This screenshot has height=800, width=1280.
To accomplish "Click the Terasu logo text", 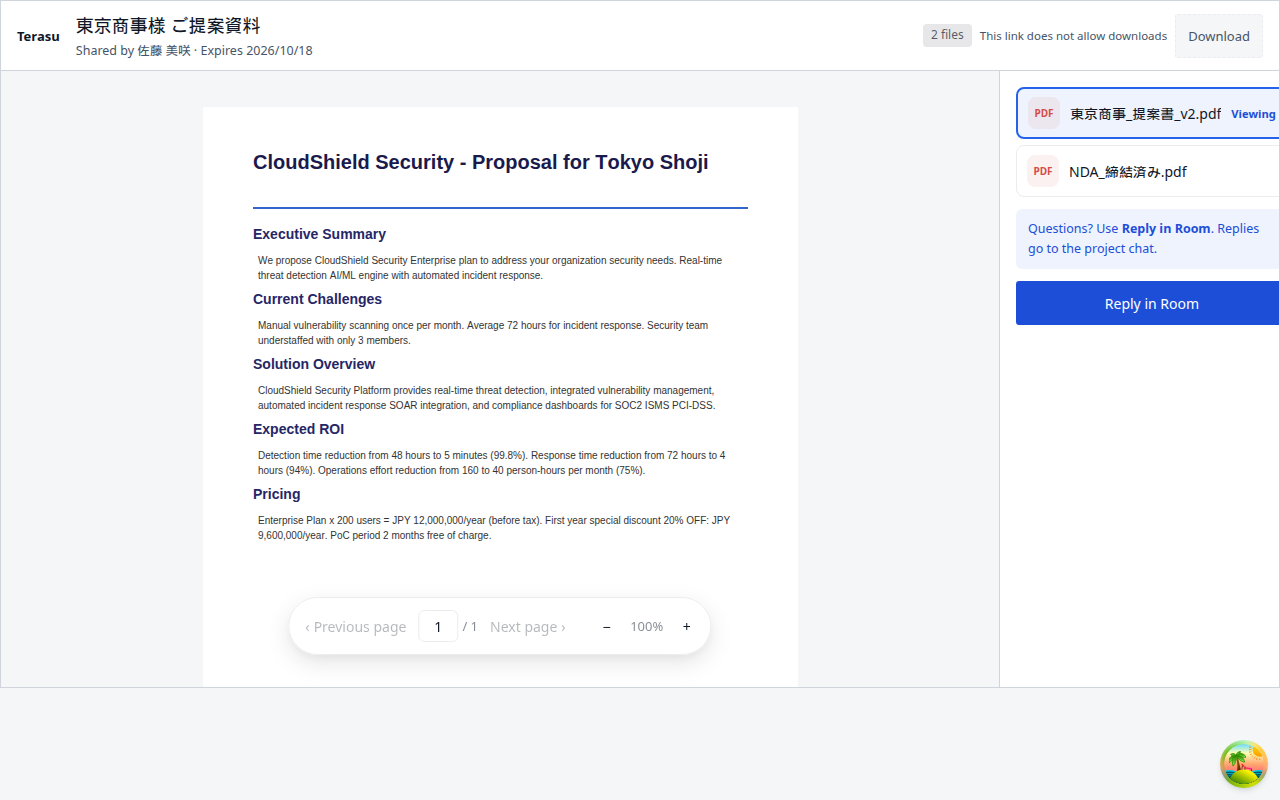I will pyautogui.click(x=38, y=36).
